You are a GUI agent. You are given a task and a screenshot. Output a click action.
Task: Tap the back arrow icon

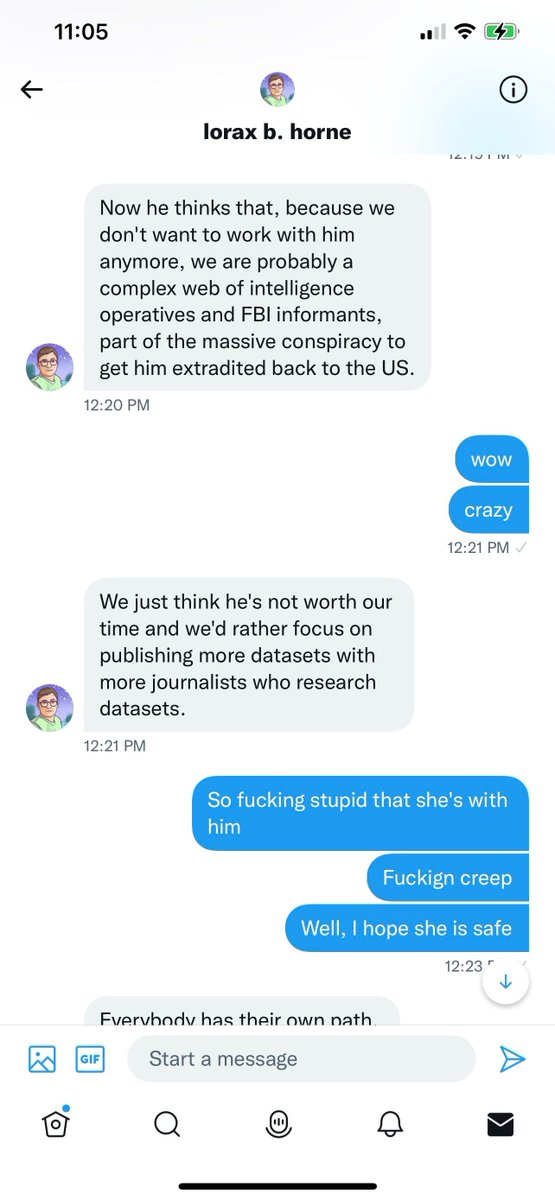(32, 90)
